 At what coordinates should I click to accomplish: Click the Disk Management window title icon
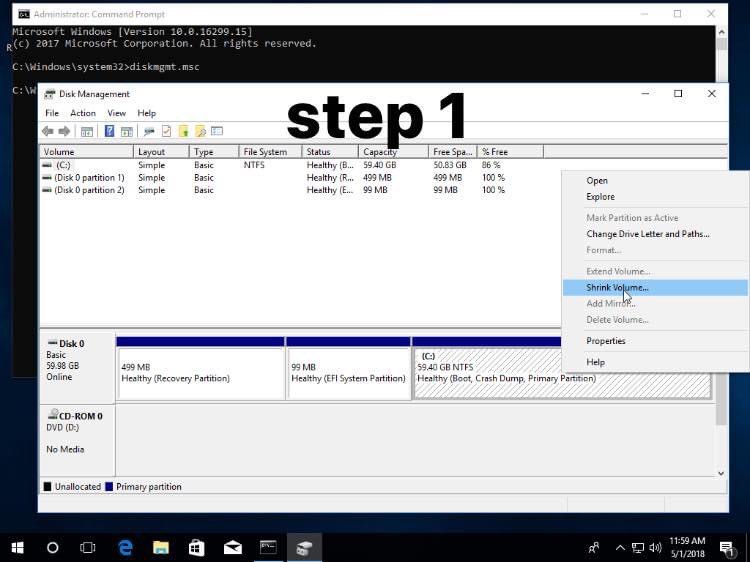coord(49,94)
